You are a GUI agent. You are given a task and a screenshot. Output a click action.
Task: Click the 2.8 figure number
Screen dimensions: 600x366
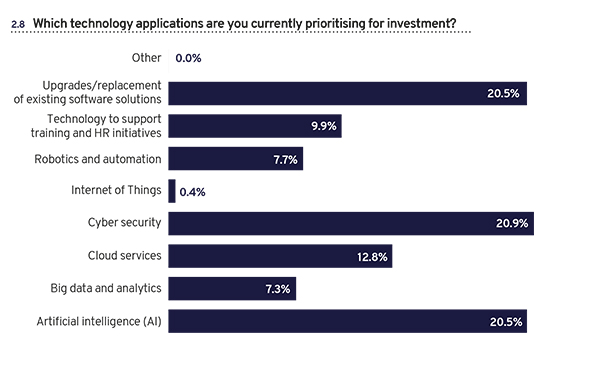pyautogui.click(x=18, y=25)
